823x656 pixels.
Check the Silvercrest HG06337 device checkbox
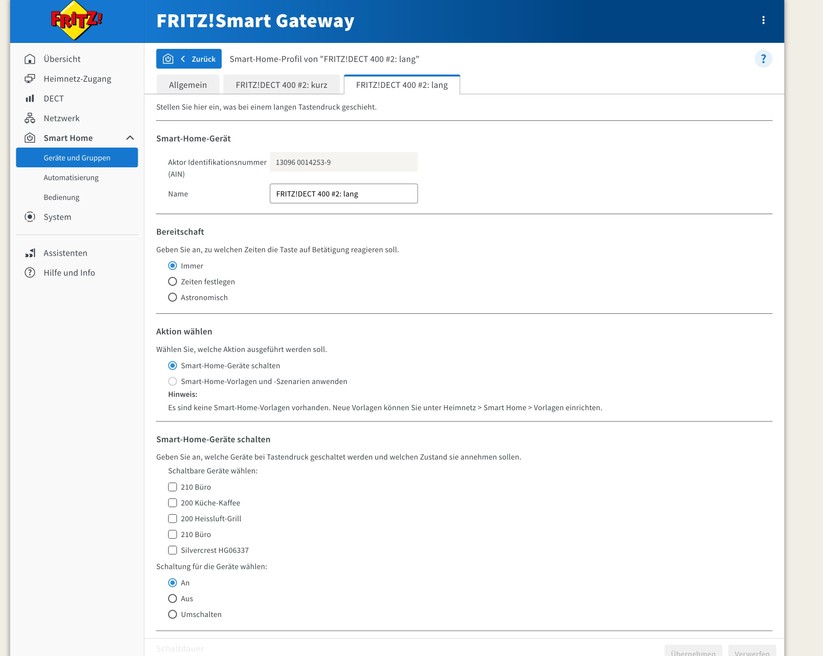click(172, 549)
